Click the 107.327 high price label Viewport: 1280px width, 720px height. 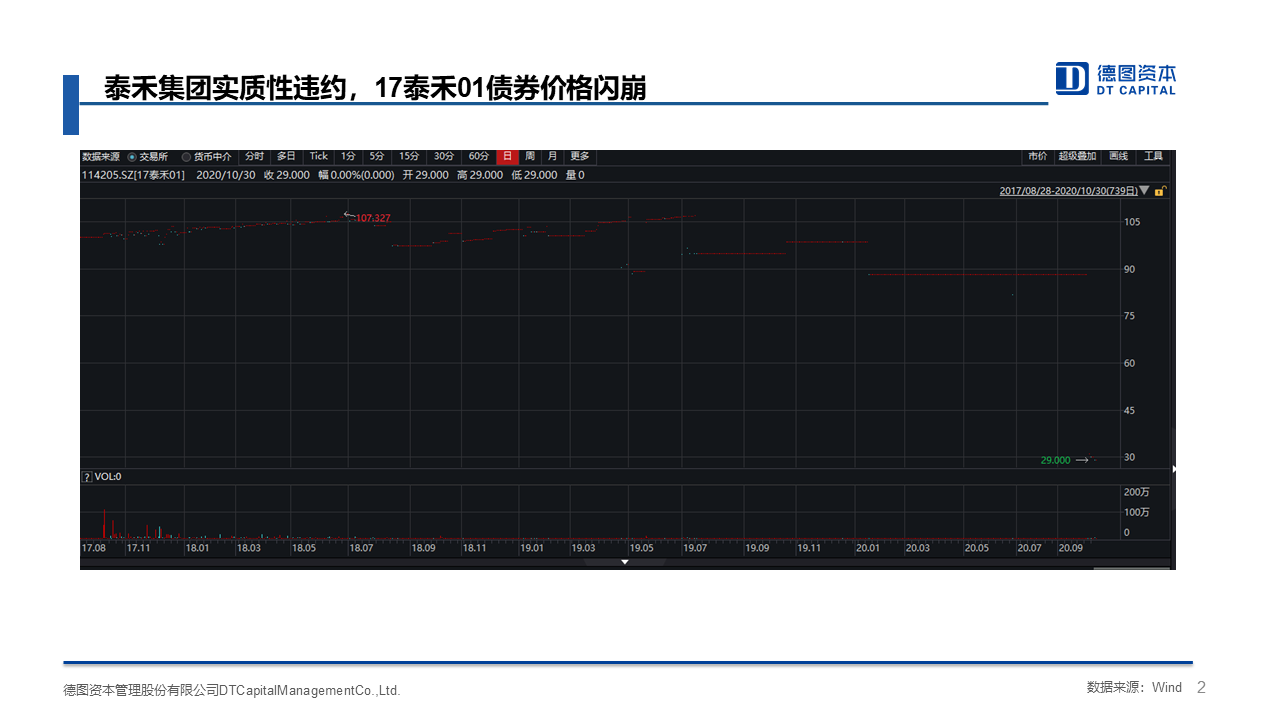(x=372, y=218)
